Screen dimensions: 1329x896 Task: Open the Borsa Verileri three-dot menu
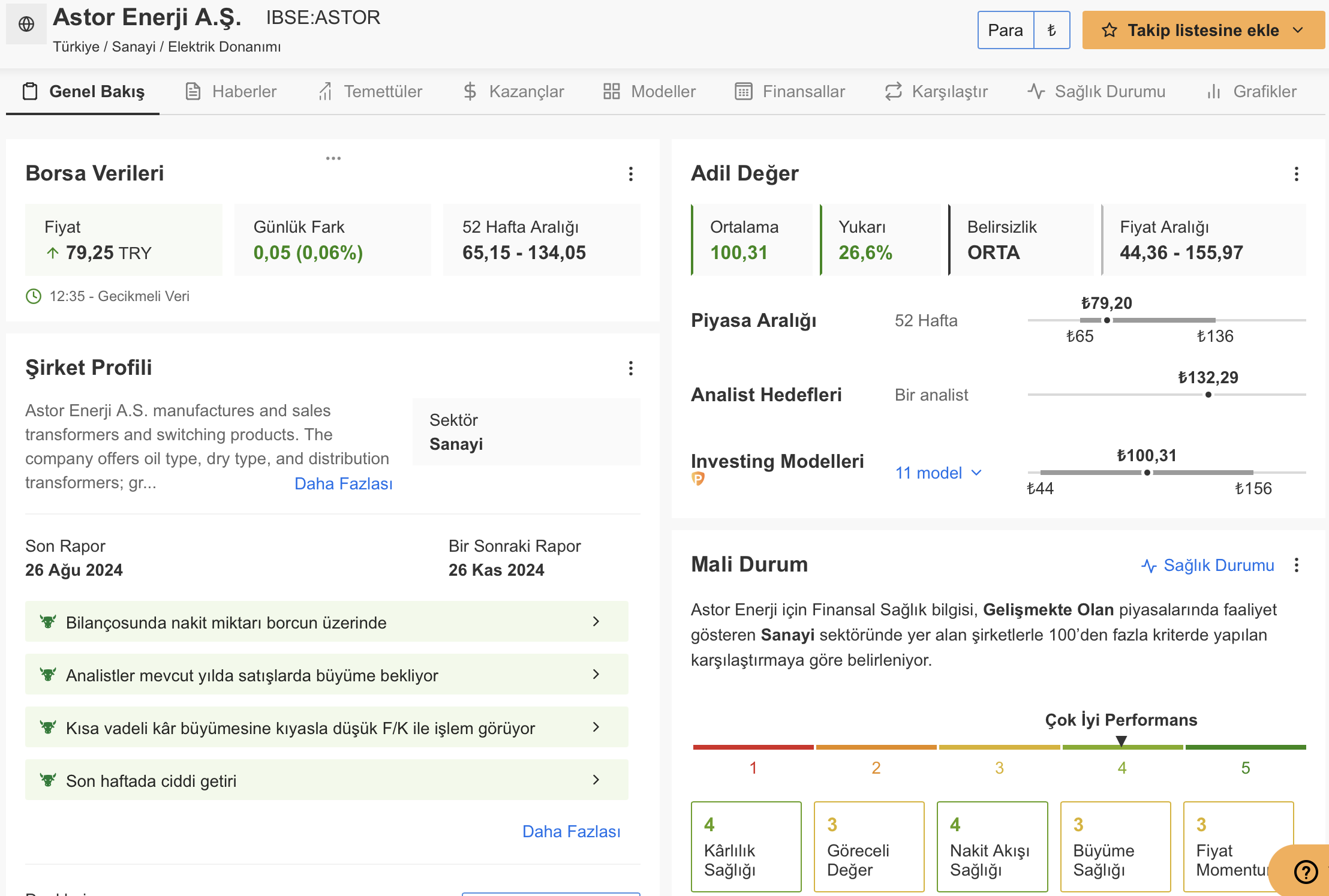pyautogui.click(x=630, y=174)
